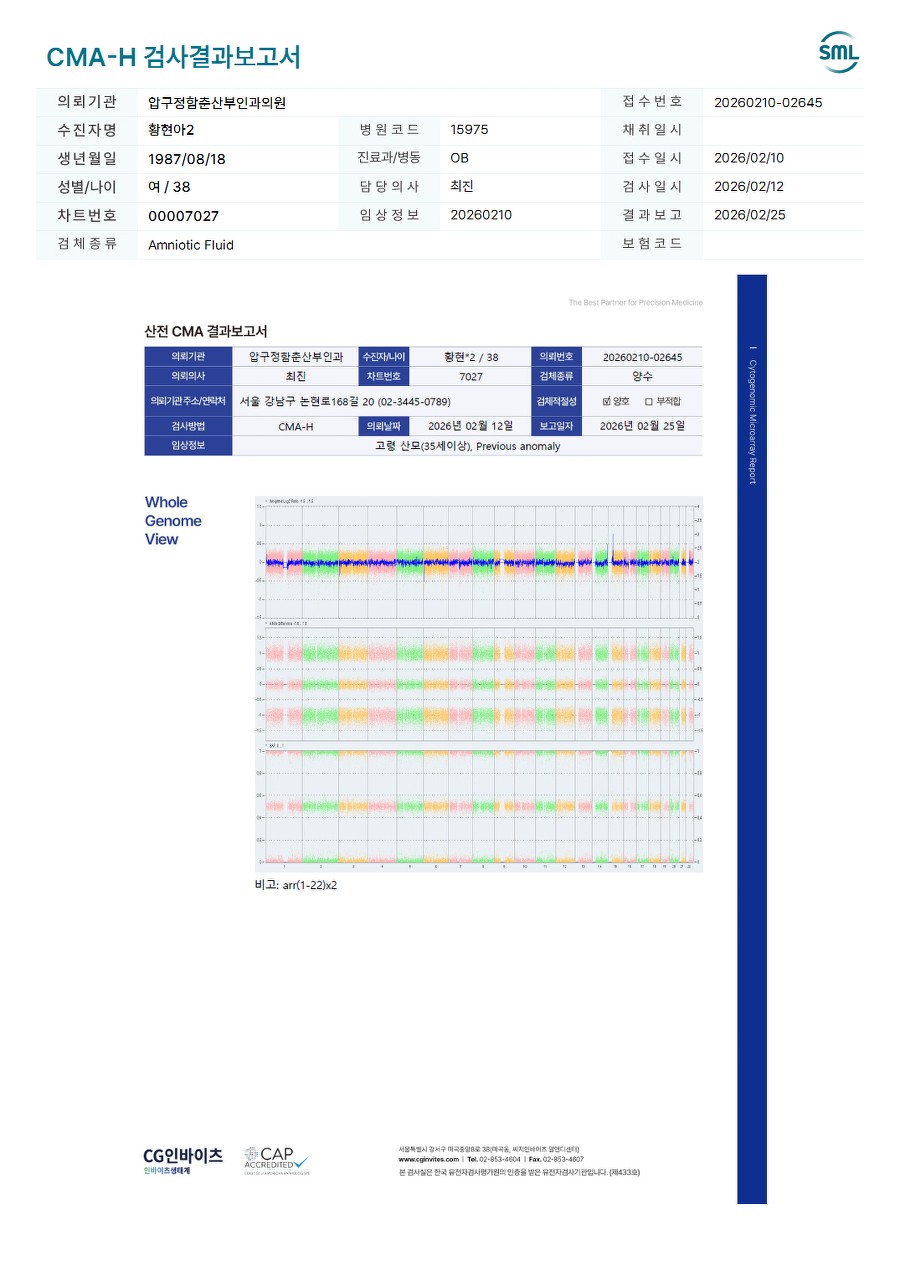Click the SML logo at top right

point(838,53)
